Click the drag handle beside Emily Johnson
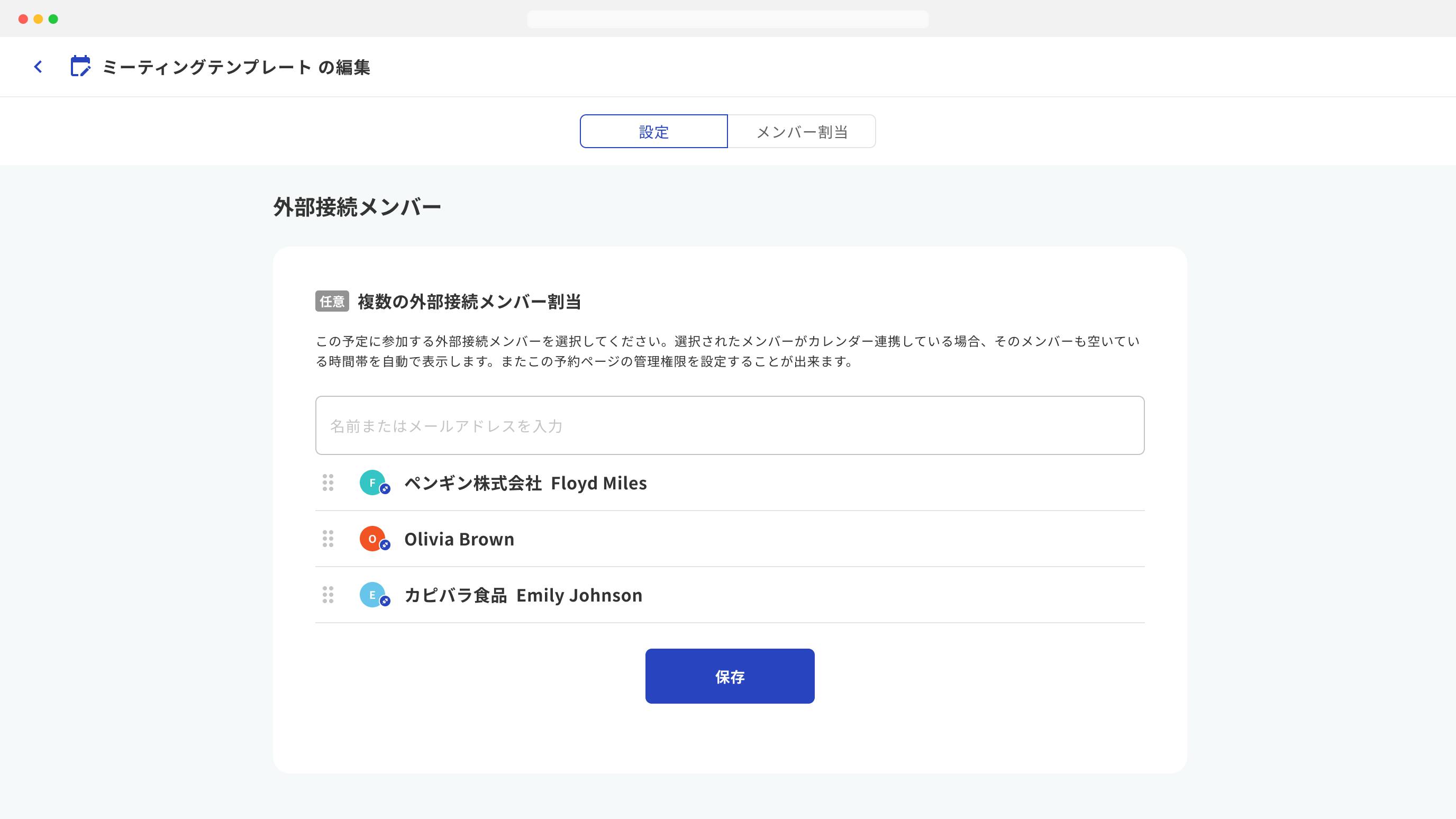The image size is (1456, 819). tap(329, 595)
